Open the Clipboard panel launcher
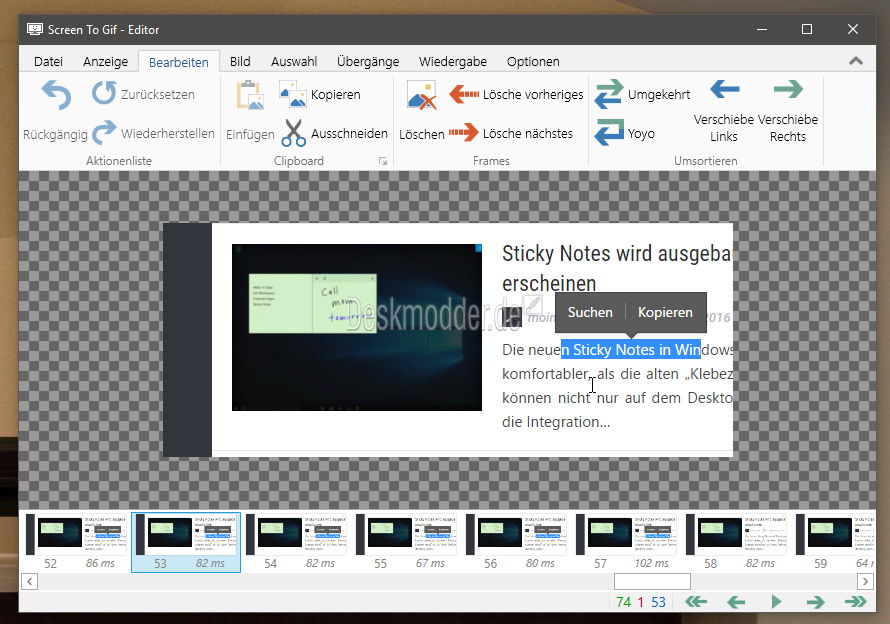Screen dimensions: 890x624 tap(383, 161)
